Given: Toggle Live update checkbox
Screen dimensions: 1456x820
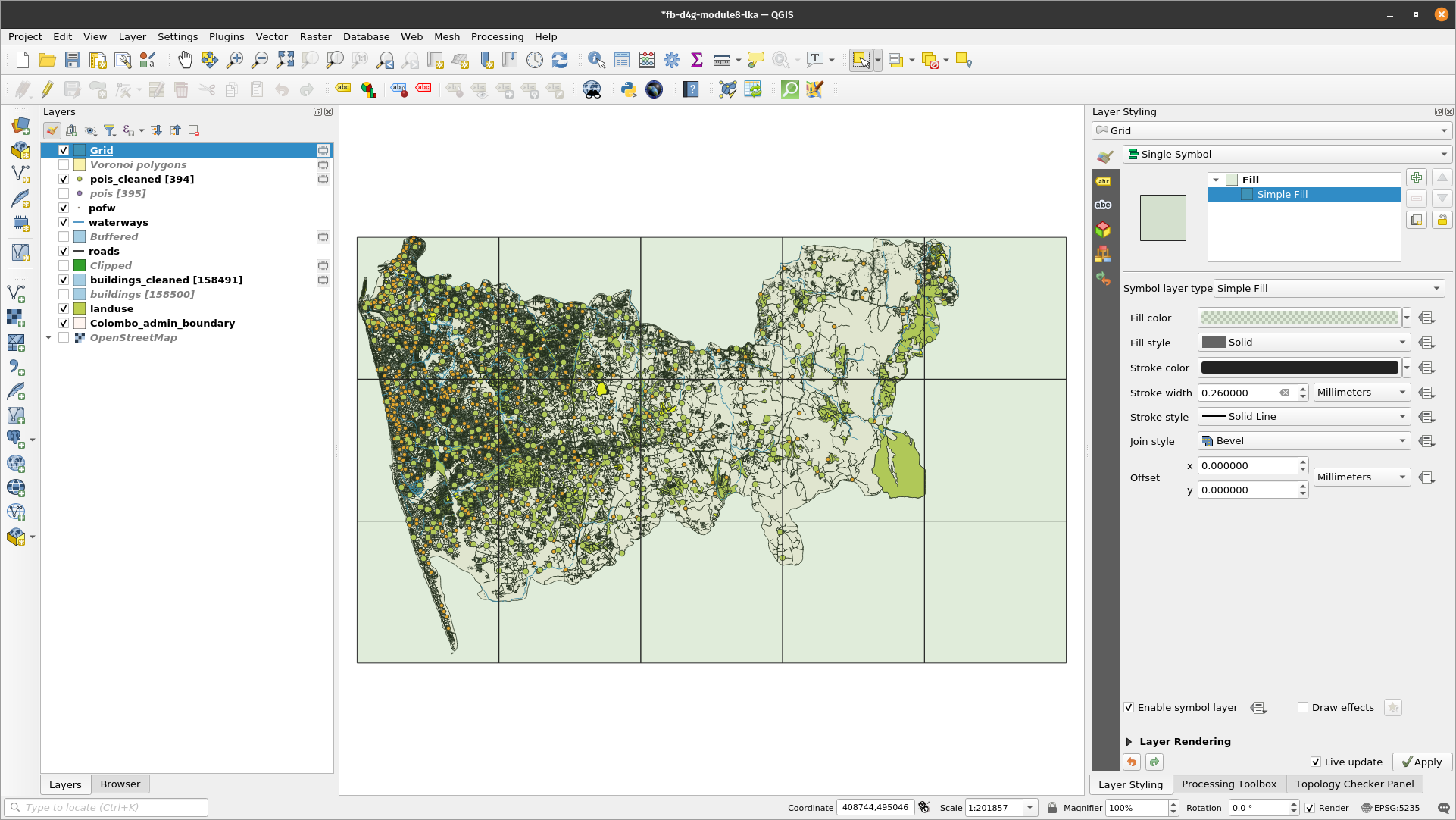Looking at the screenshot, I should tap(1316, 762).
